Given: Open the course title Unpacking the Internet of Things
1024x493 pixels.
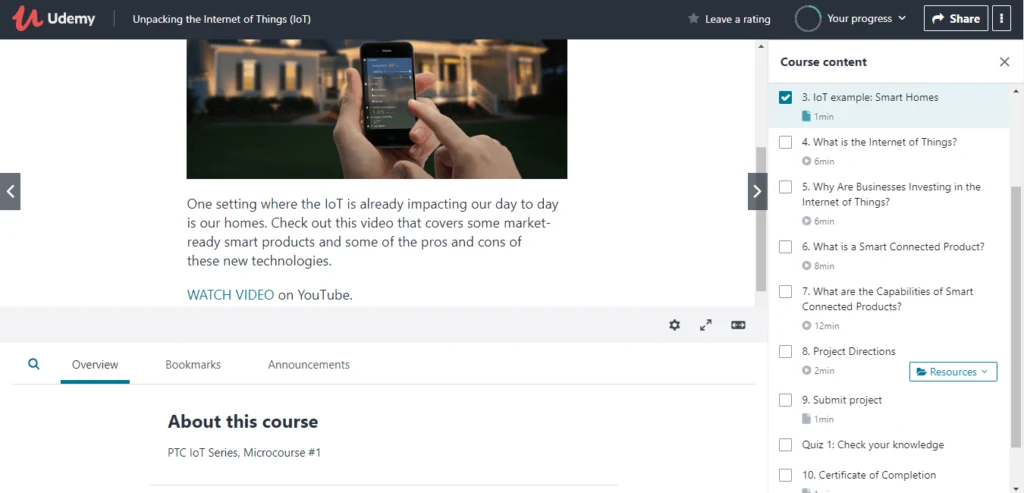Looking at the screenshot, I should click(x=221, y=19).
